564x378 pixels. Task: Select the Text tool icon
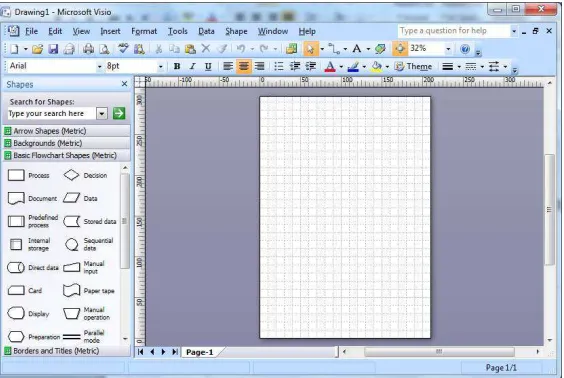(x=356, y=49)
